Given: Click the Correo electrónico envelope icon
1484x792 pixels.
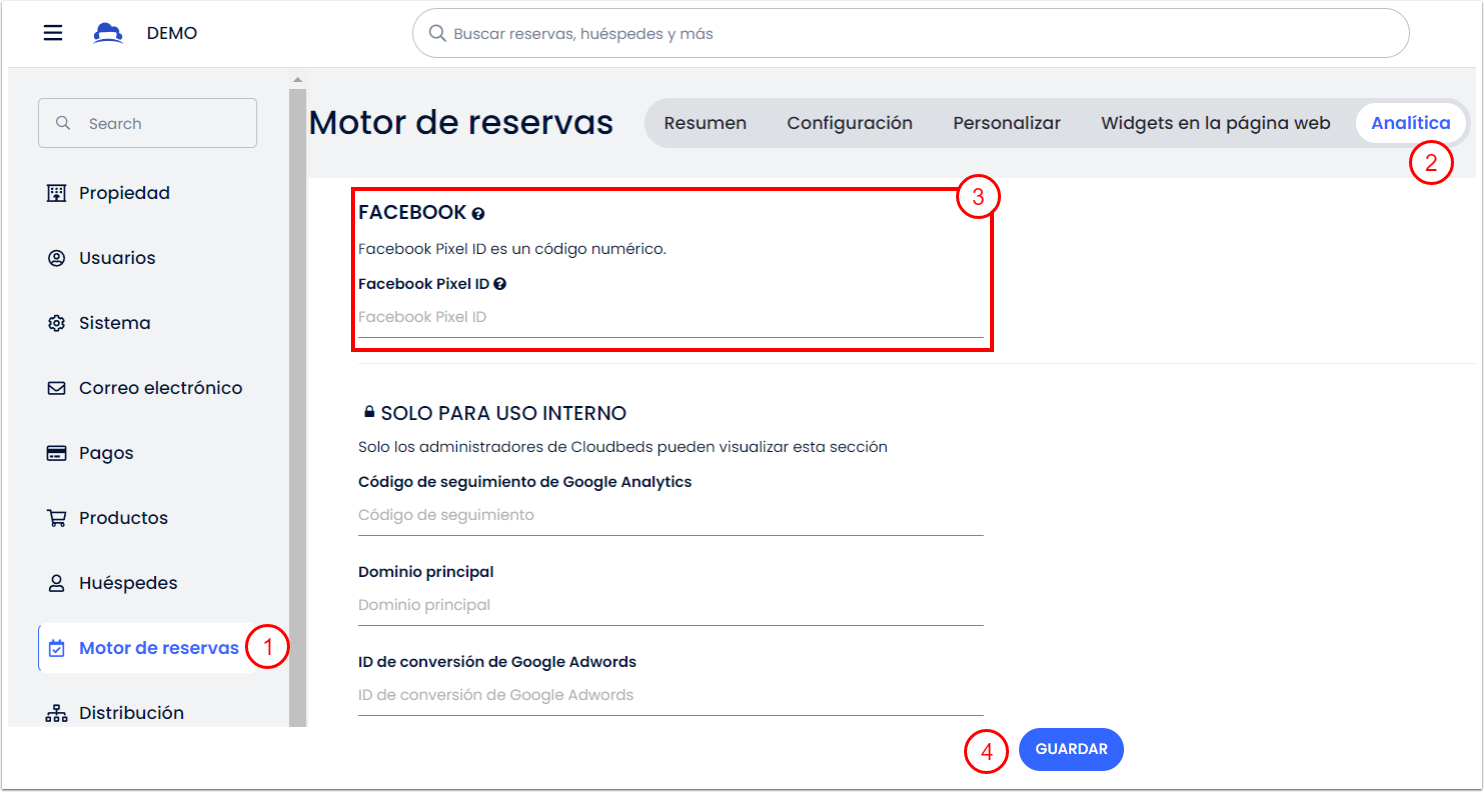Looking at the screenshot, I should pos(56,388).
